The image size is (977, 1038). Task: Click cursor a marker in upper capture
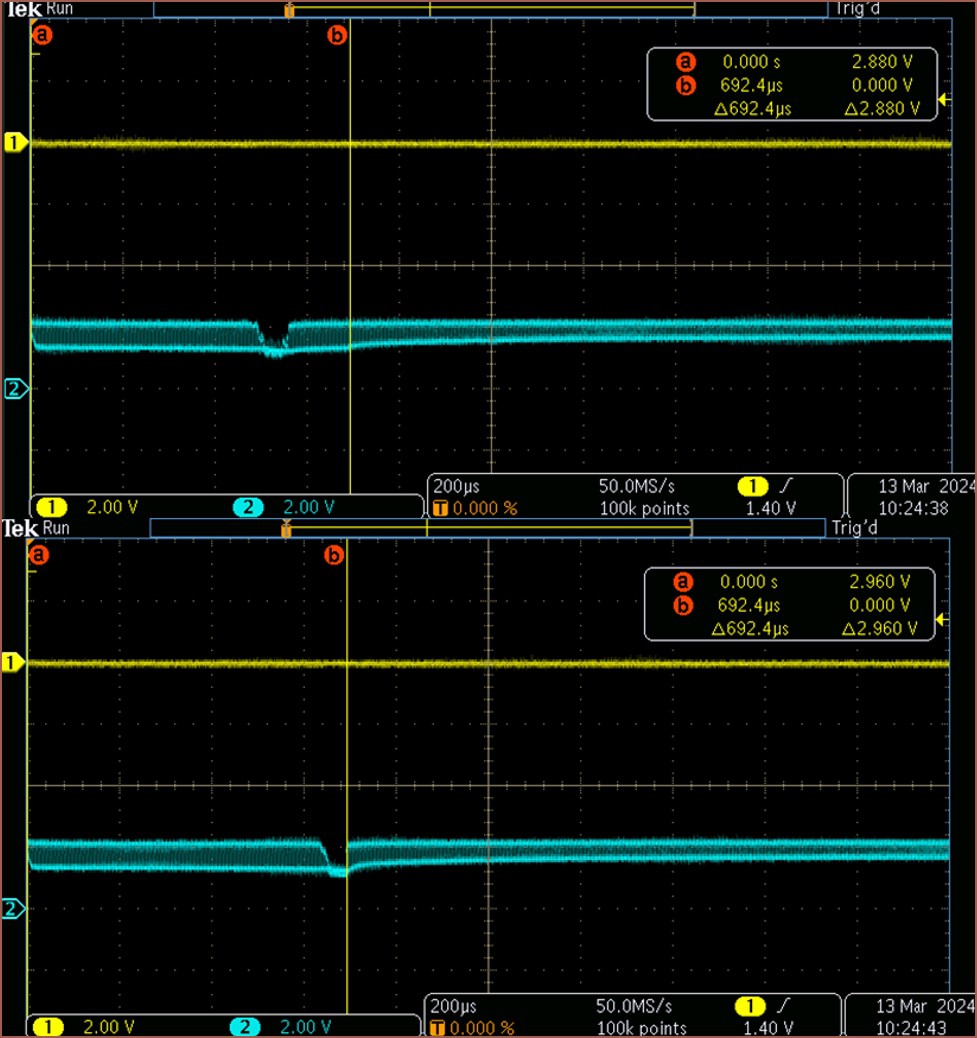click(42, 36)
